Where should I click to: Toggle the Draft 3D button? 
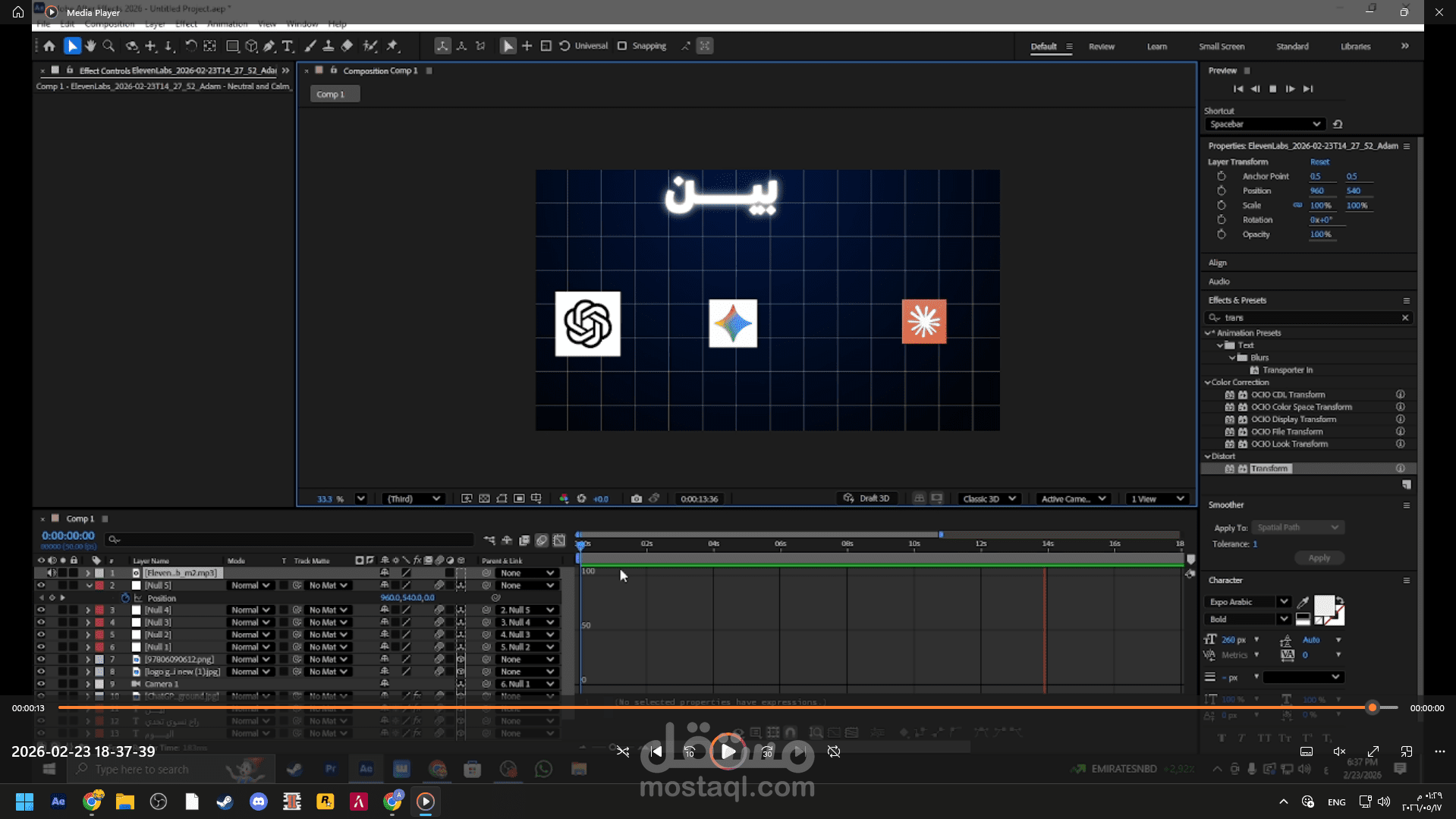tap(866, 499)
